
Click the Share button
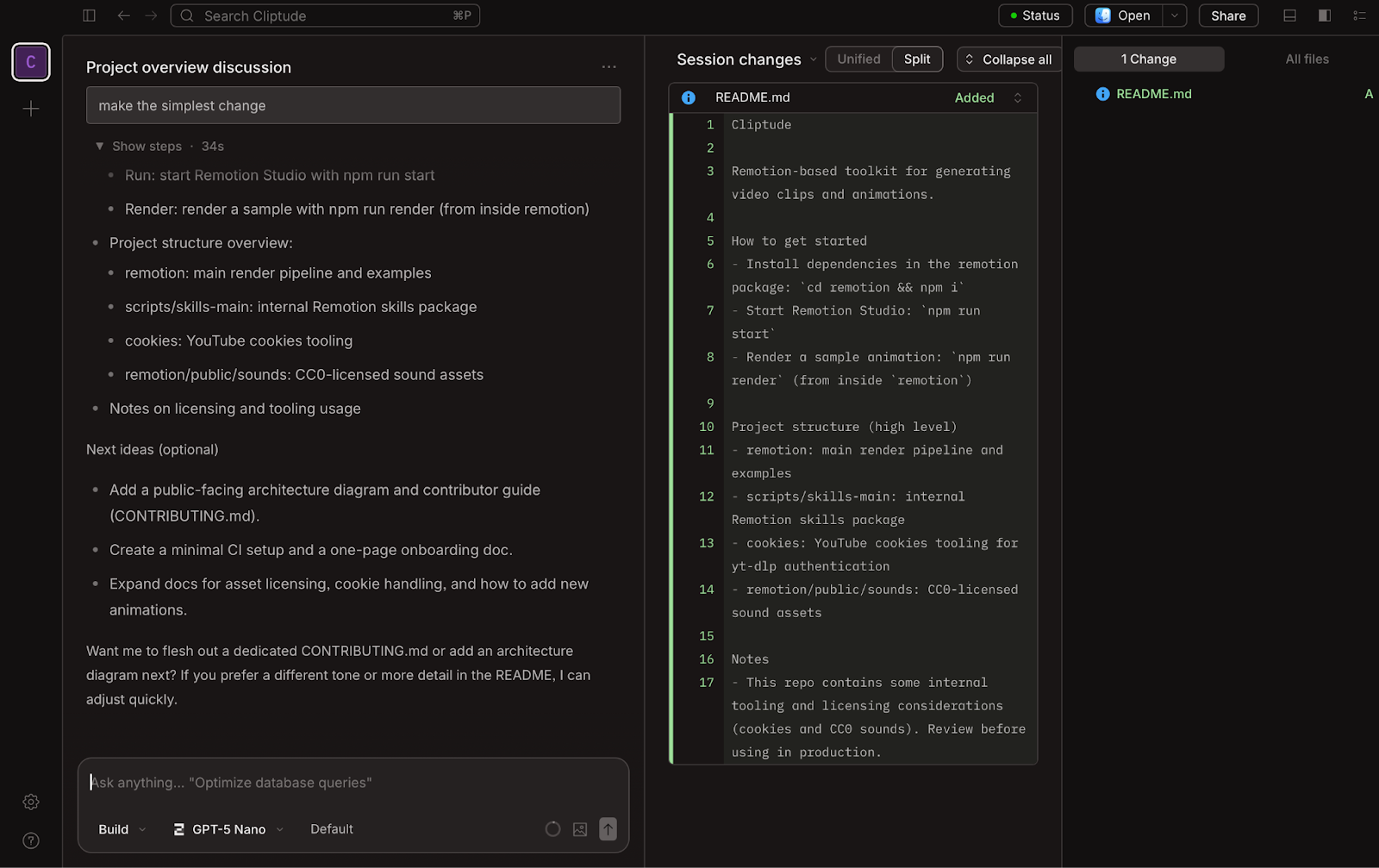[x=1227, y=16]
